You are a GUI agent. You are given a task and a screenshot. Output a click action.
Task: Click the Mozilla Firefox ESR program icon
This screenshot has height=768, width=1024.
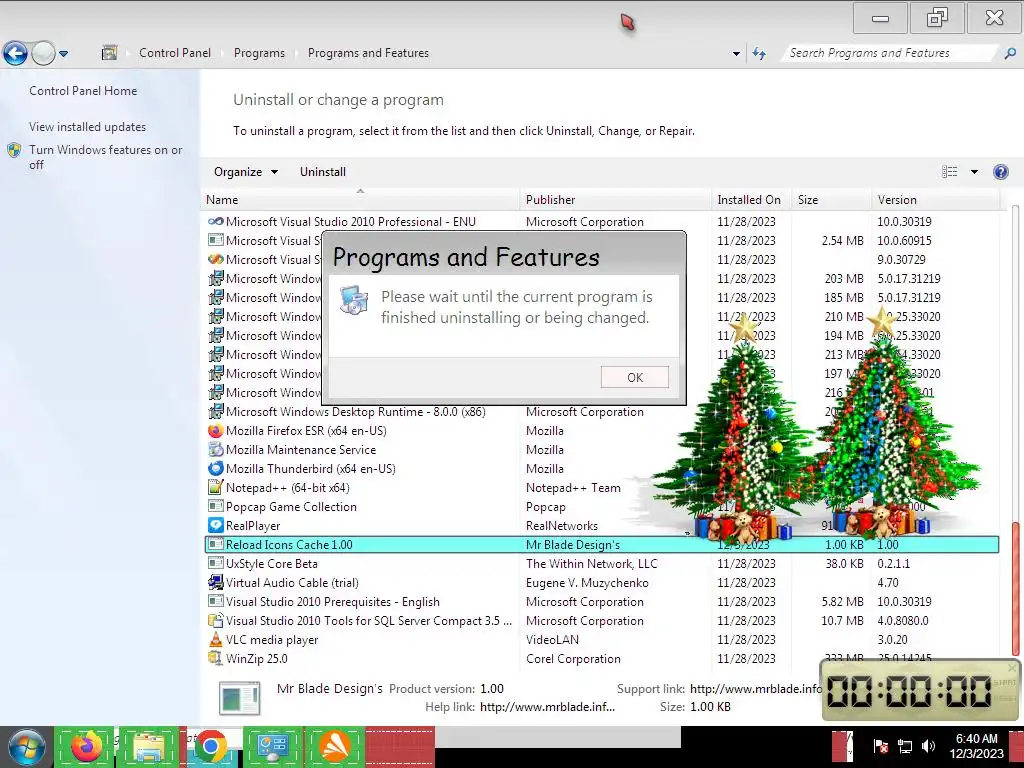(216, 431)
